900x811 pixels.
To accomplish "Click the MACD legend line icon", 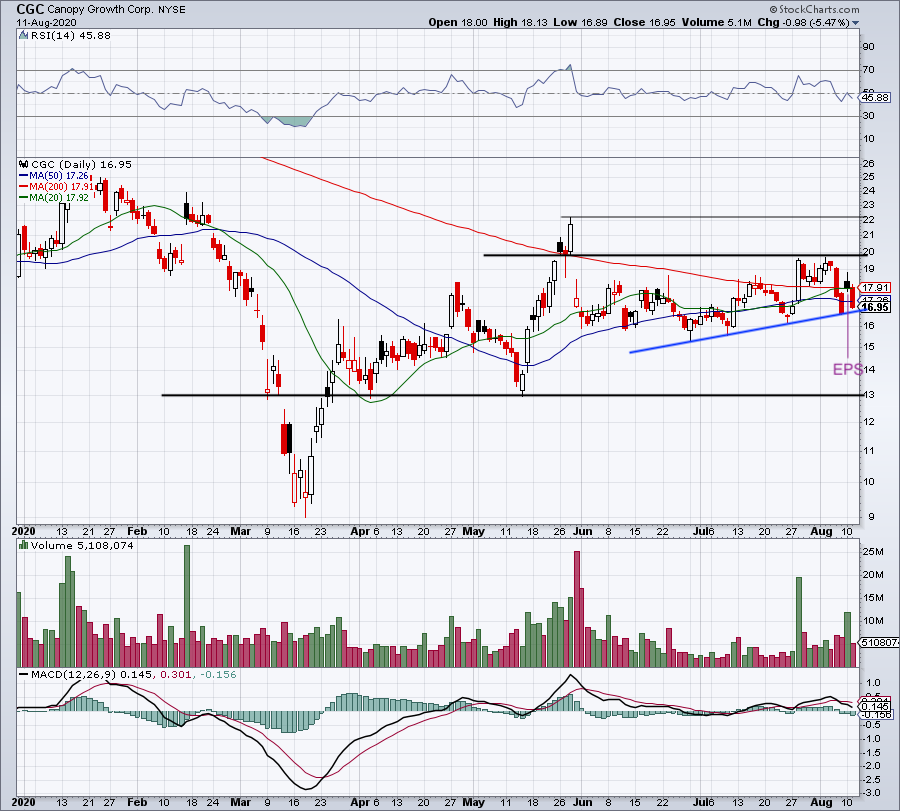I will click(x=24, y=674).
